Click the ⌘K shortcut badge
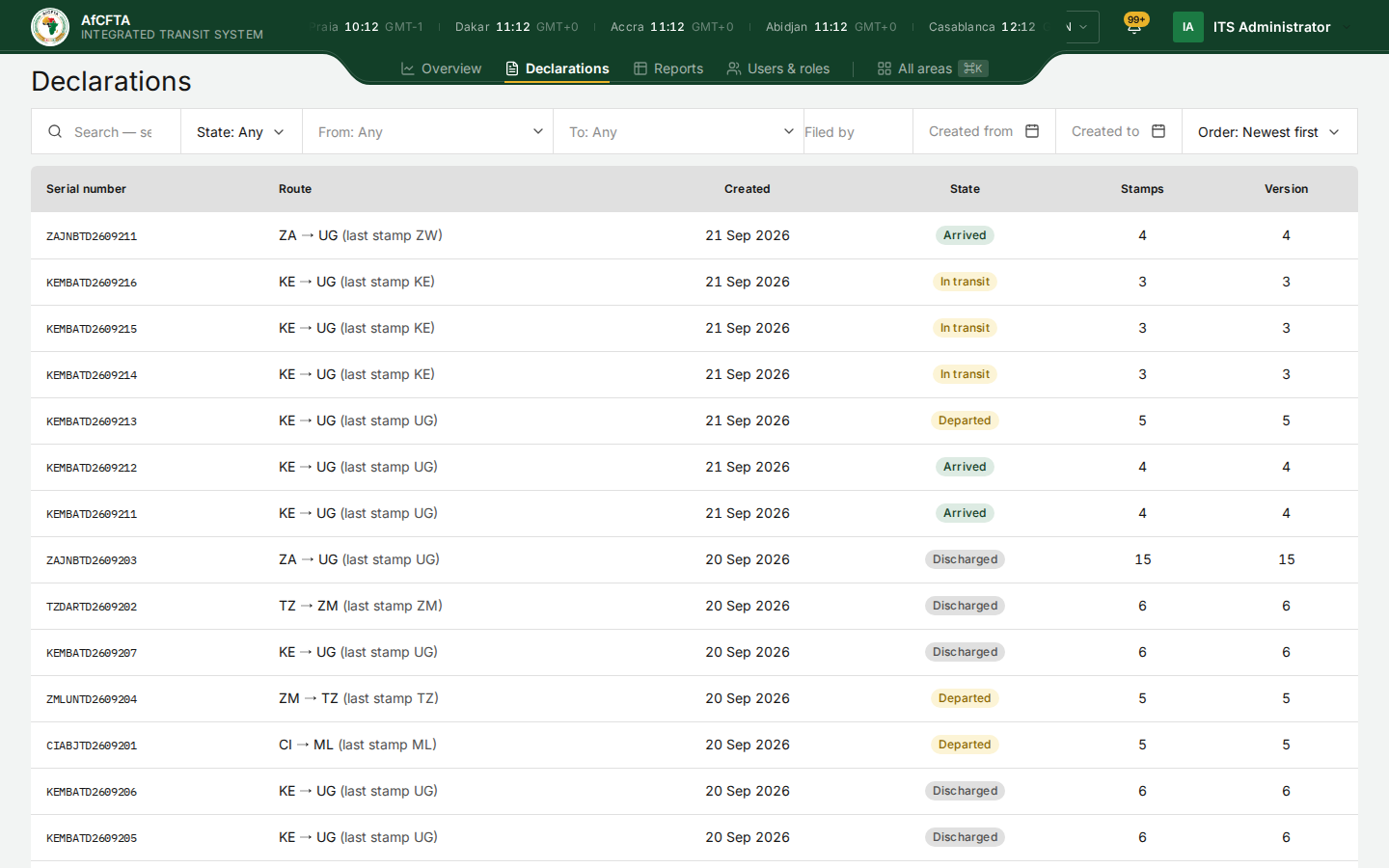Screen dimensions: 1389x868 point(973,68)
